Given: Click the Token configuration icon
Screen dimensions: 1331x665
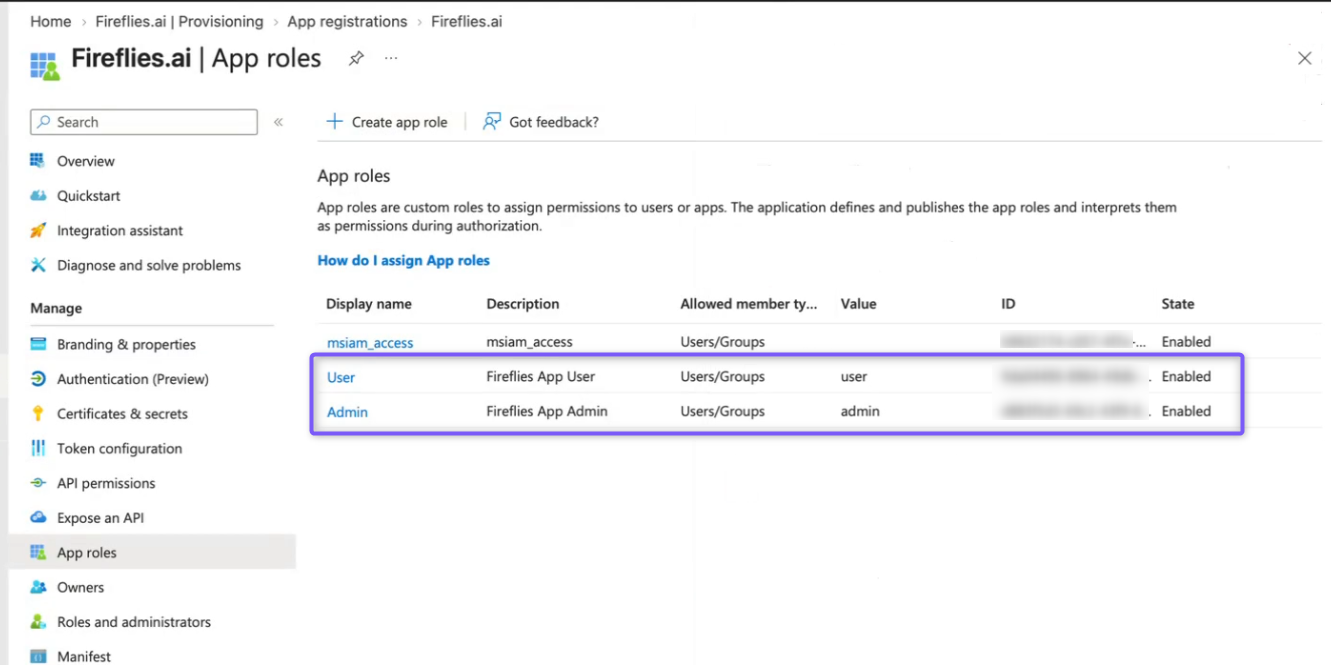Looking at the screenshot, I should tap(38, 448).
